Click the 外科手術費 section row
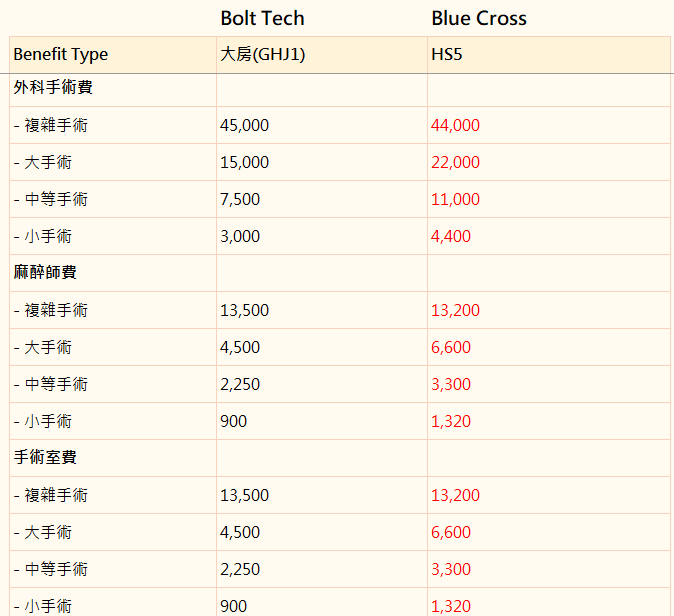 tap(340, 88)
